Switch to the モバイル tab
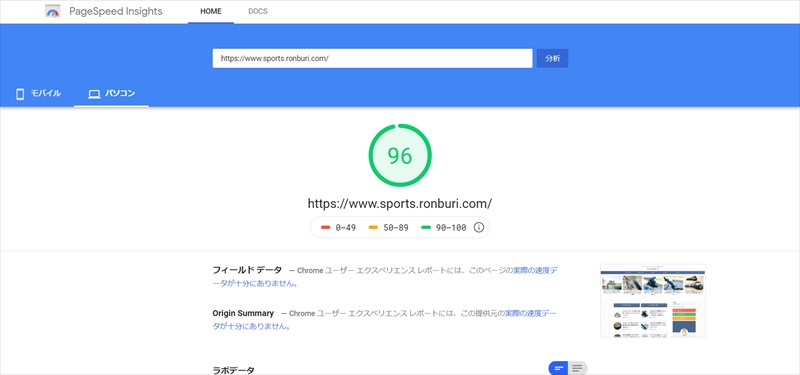The image size is (800, 375). click(38, 94)
